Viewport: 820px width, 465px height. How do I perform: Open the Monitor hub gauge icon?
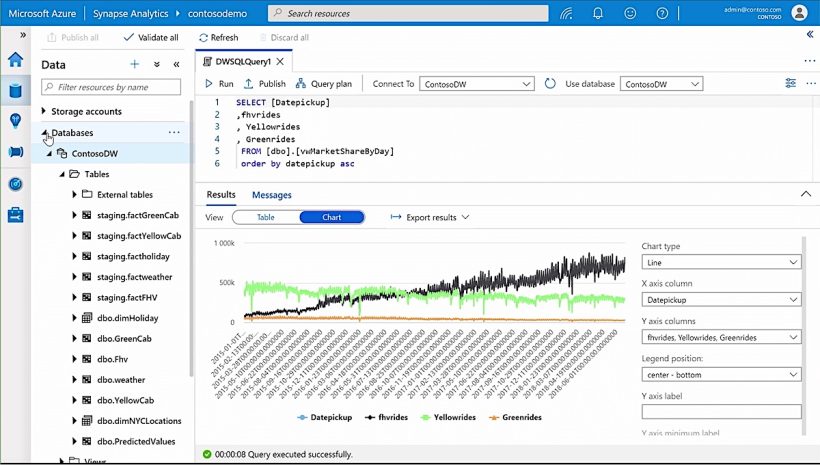pyautogui.click(x=15, y=184)
